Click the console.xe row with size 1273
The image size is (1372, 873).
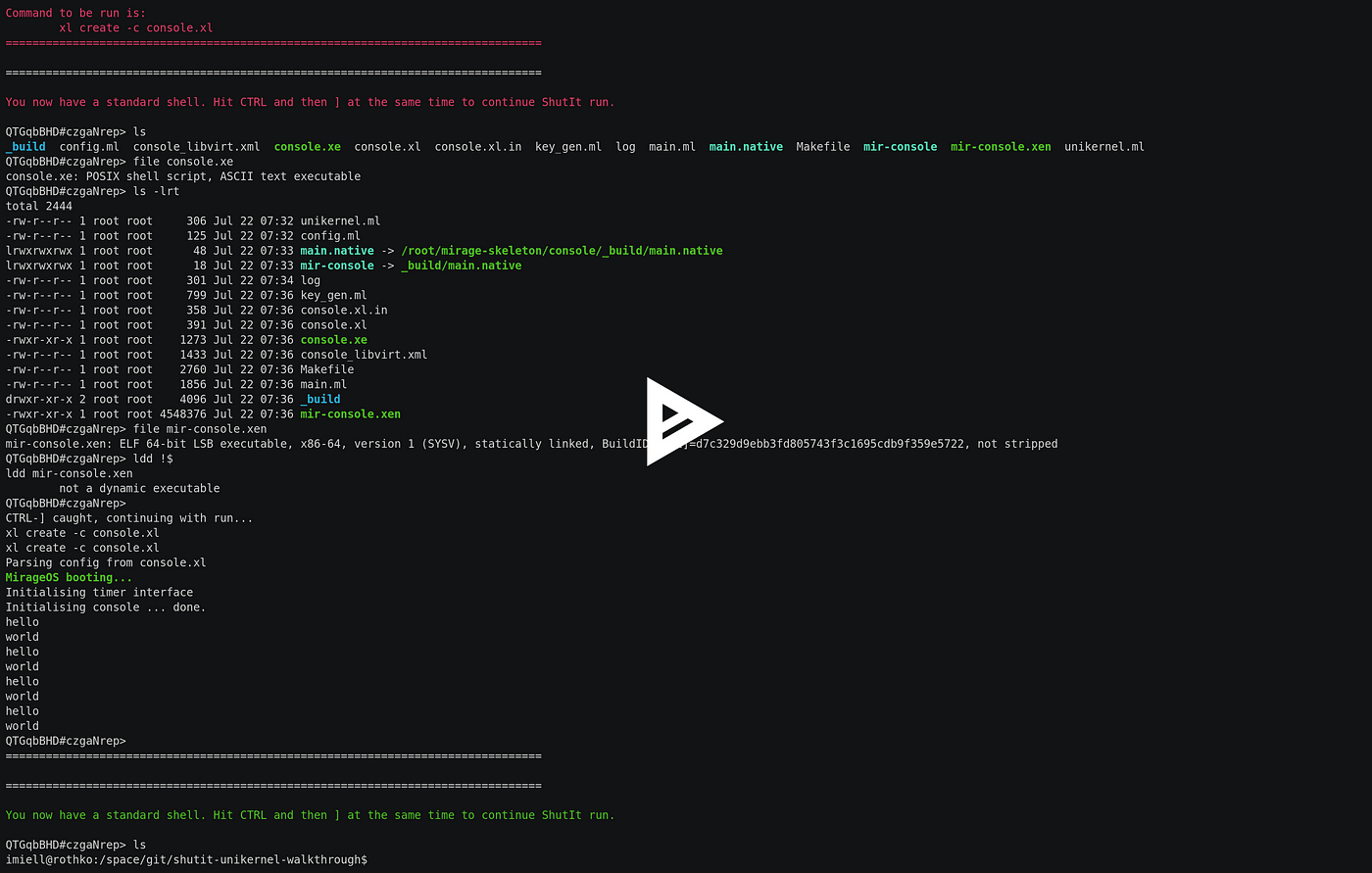click(x=186, y=340)
